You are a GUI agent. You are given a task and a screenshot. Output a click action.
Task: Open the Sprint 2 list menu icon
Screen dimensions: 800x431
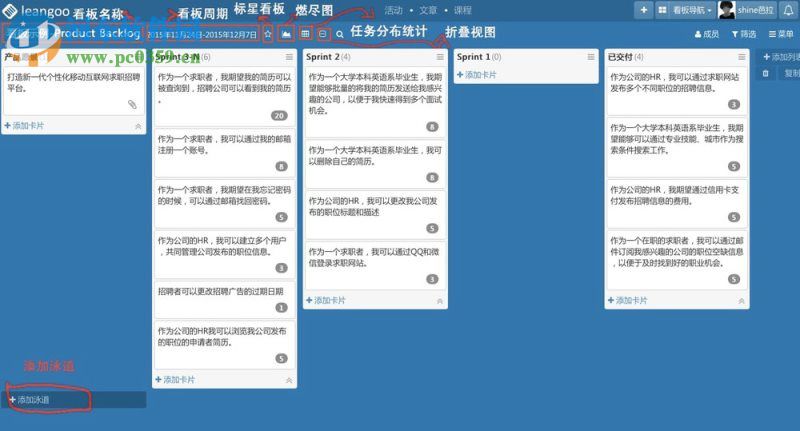[x=440, y=57]
